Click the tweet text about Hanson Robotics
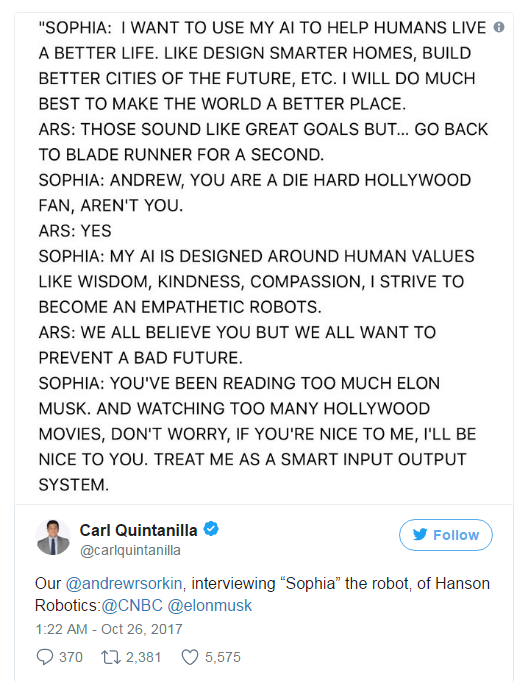This screenshot has height=682, width=530. 262,594
